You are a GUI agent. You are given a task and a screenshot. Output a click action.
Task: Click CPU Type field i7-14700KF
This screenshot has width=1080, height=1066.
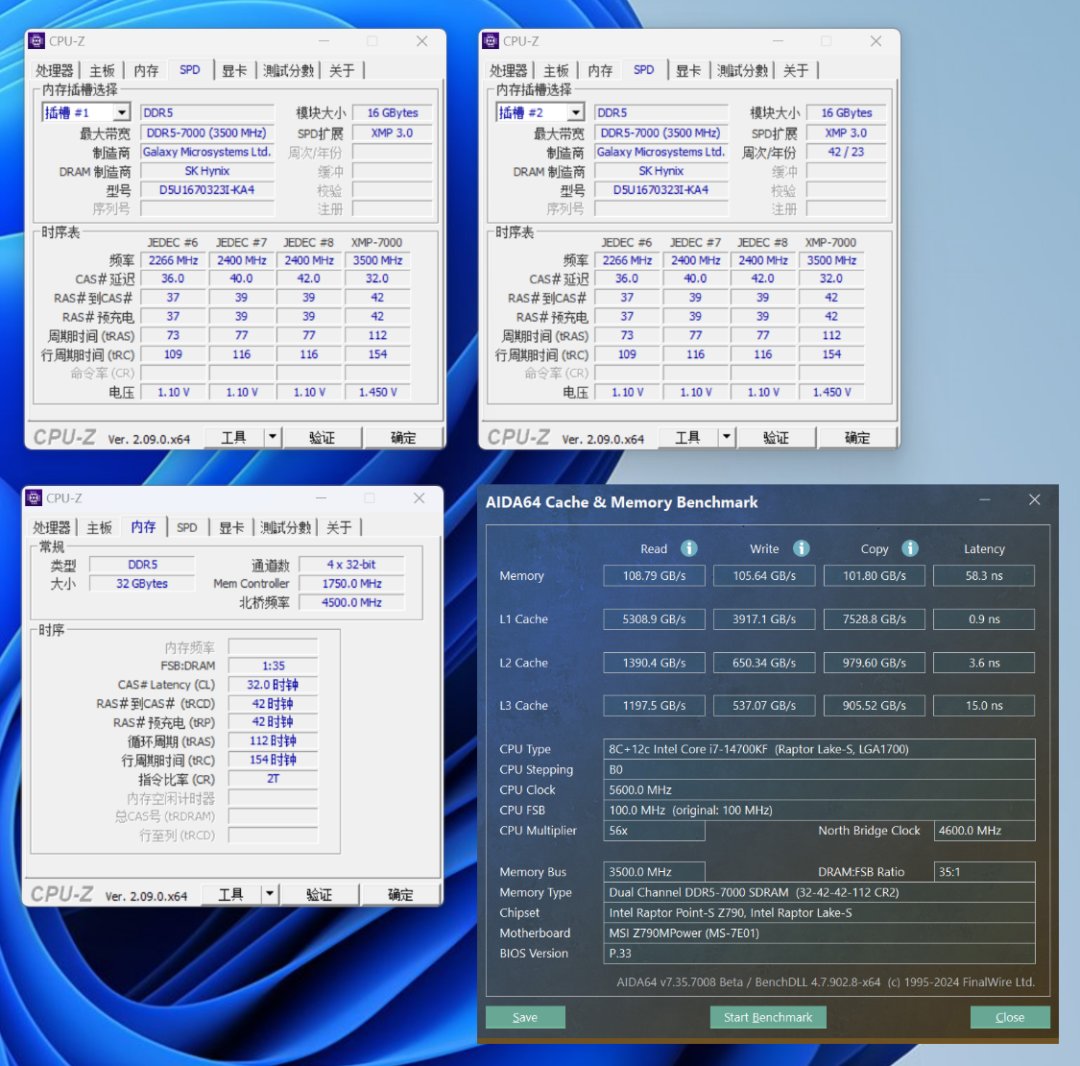[x=820, y=749]
